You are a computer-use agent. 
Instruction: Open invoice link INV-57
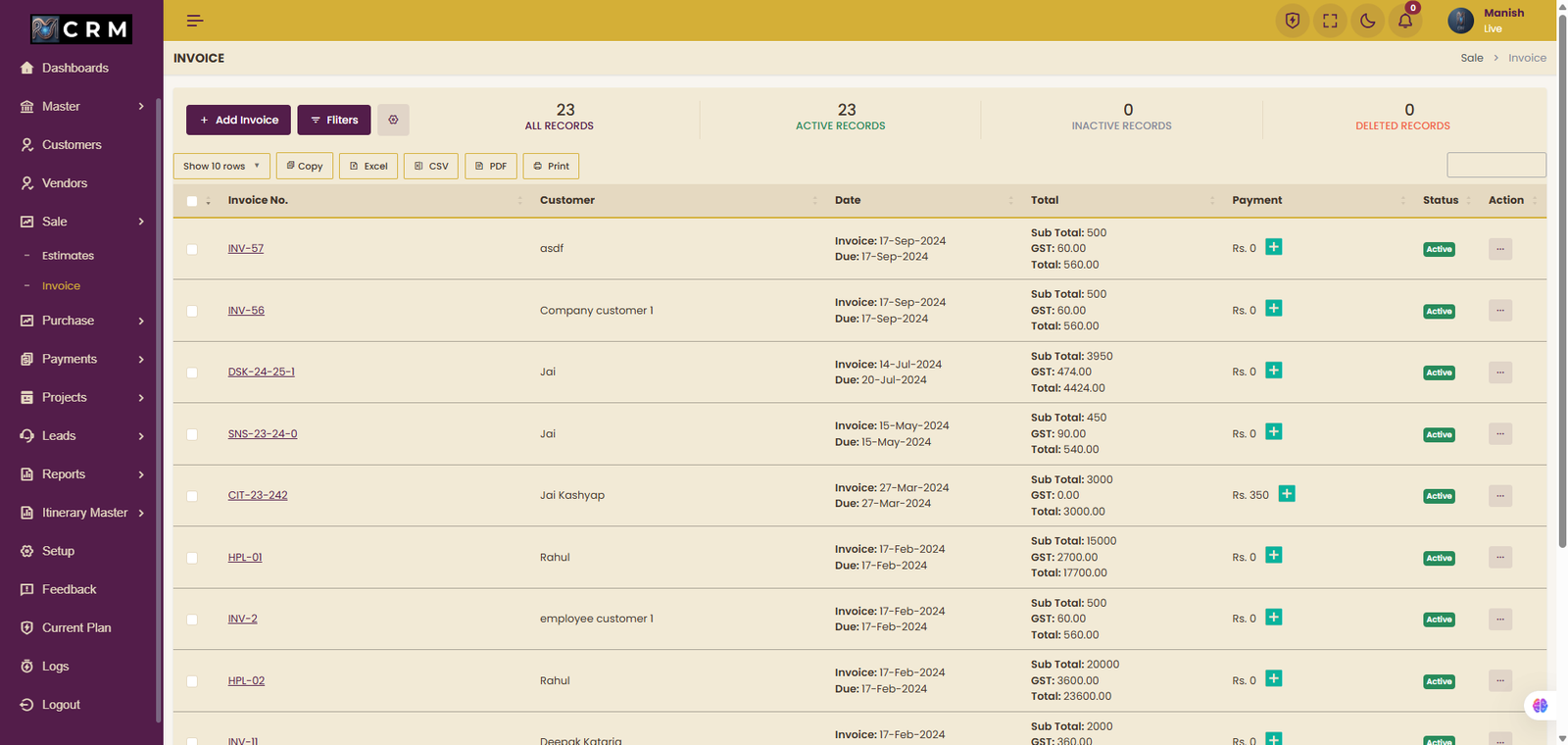(x=246, y=249)
